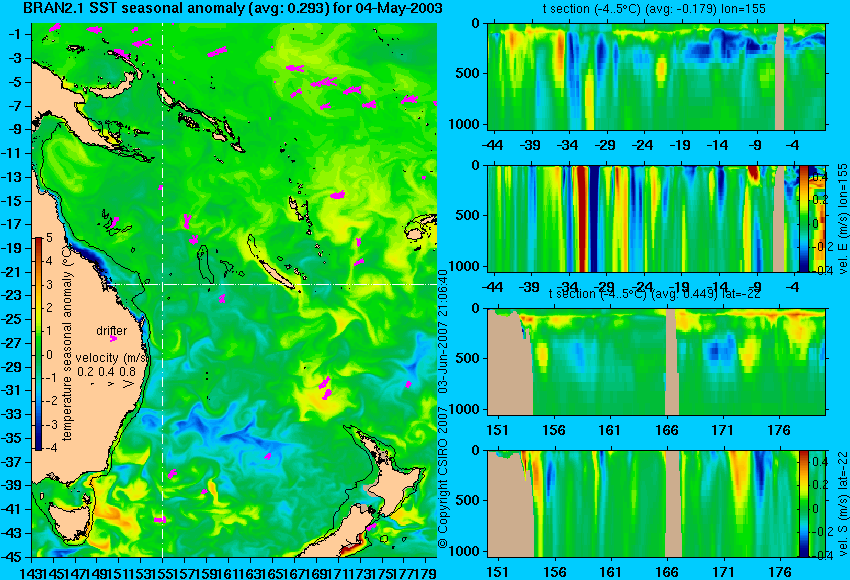Click the "5" tick on temperature colour bar
Viewport: 850px width, 580px height.
tap(49, 237)
